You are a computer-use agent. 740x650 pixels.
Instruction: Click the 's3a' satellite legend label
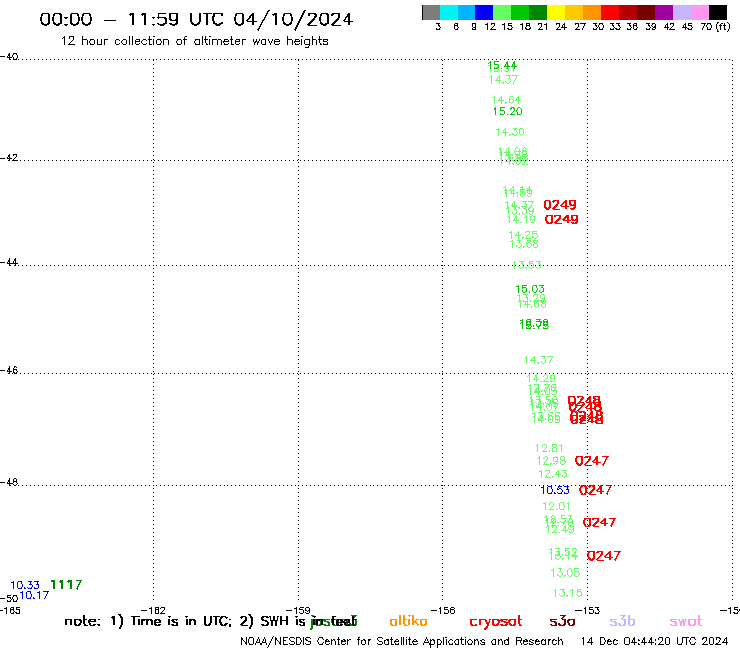point(562,621)
